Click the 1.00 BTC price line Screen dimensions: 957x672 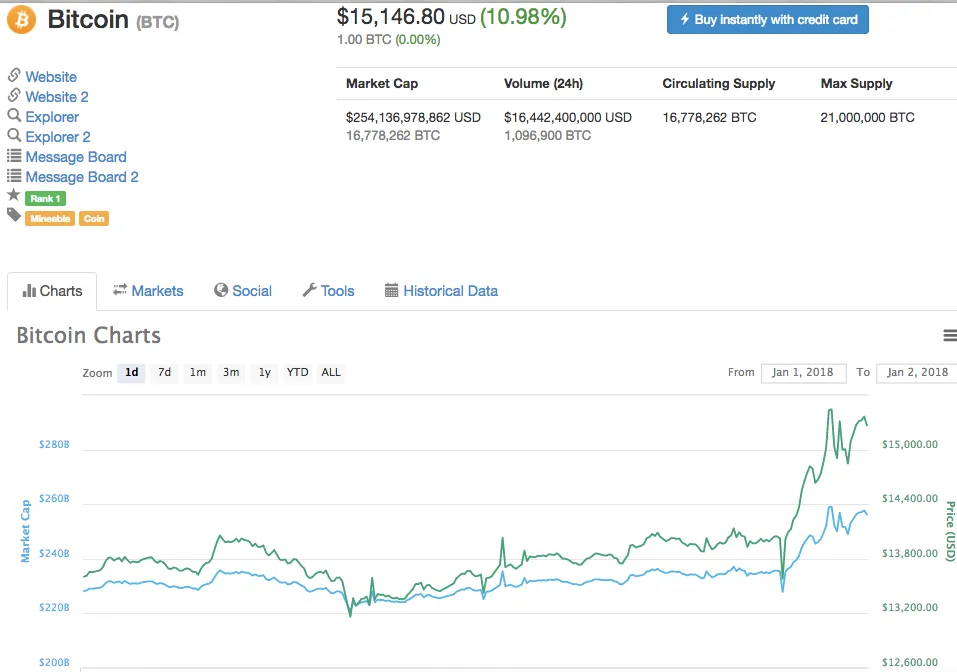tap(389, 40)
